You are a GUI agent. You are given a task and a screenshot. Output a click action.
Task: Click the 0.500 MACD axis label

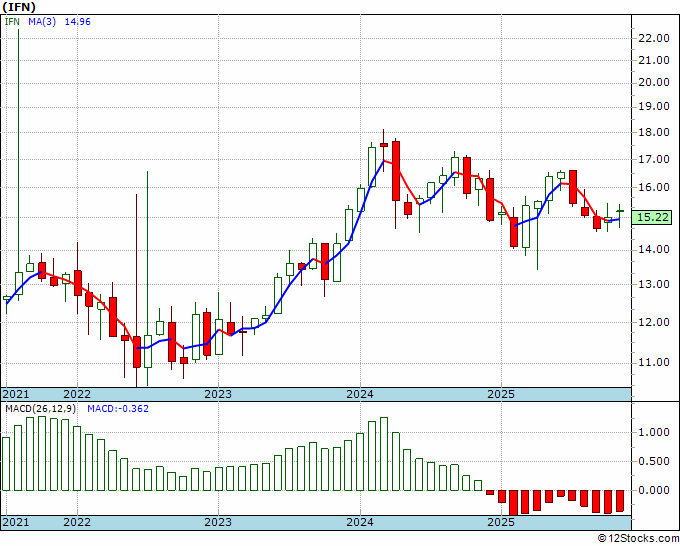click(654, 461)
